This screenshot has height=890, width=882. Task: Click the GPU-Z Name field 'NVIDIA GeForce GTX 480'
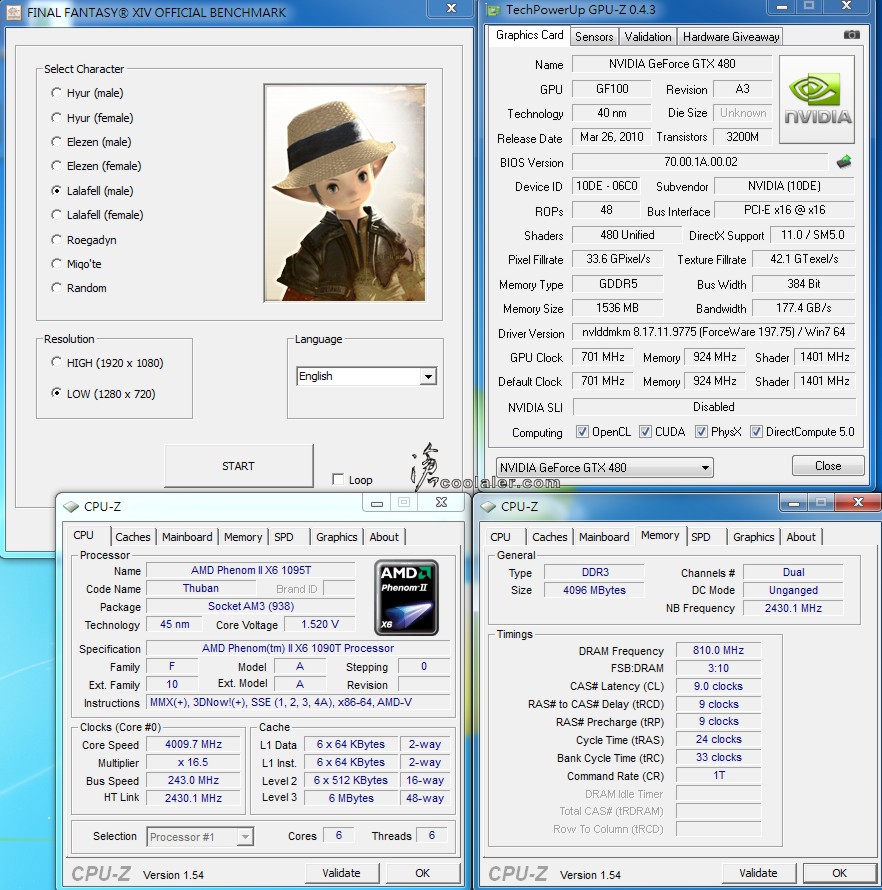tap(672, 64)
